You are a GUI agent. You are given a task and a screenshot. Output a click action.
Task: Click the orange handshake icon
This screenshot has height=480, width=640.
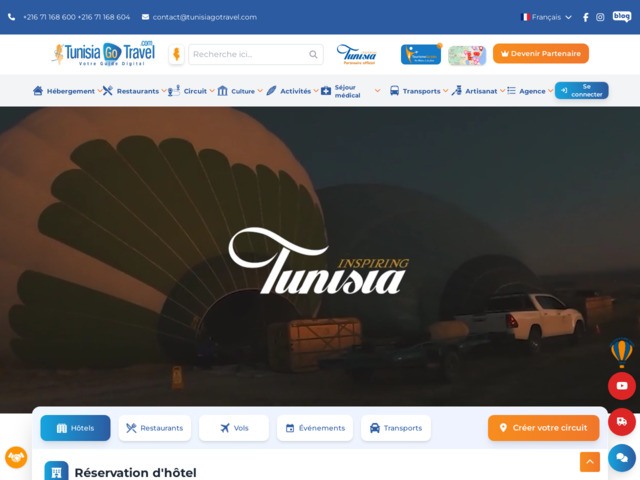tap(16, 457)
